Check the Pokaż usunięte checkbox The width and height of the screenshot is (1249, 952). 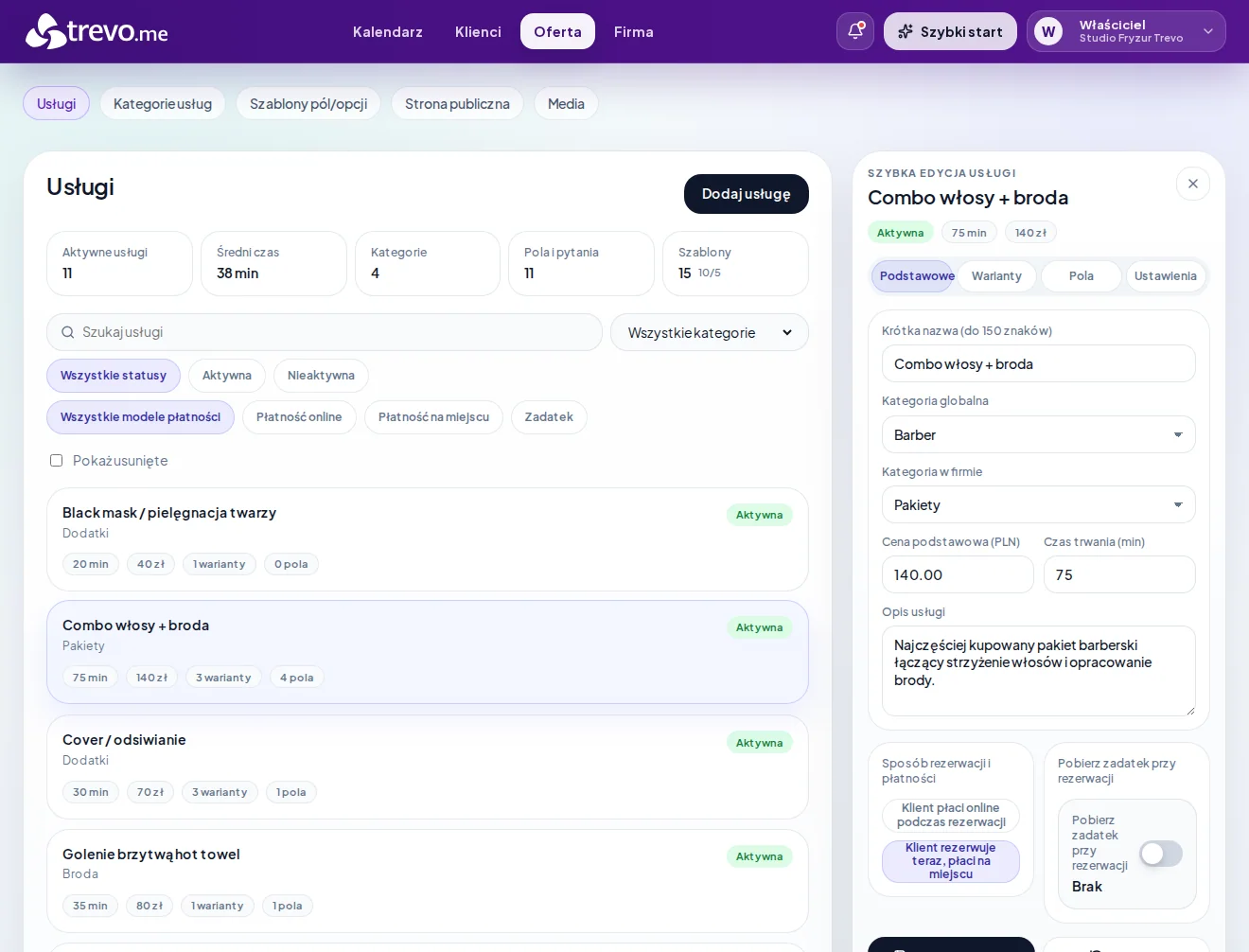(56, 461)
